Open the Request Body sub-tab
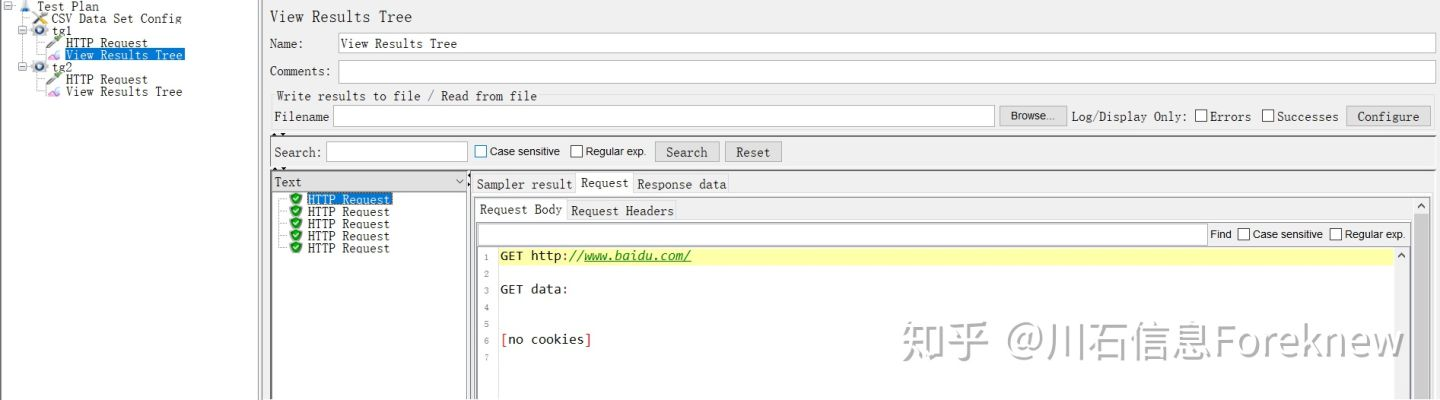The height and width of the screenshot is (400, 1440). [521, 209]
